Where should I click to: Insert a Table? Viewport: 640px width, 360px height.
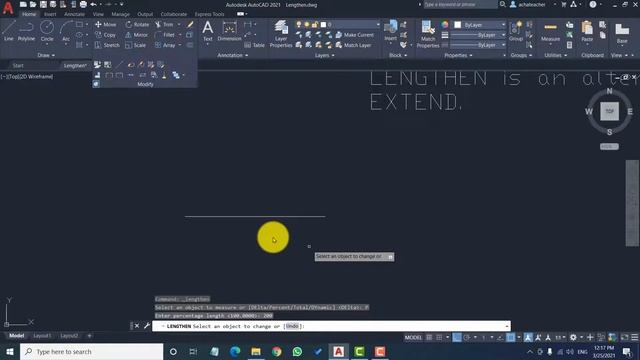pos(255,45)
